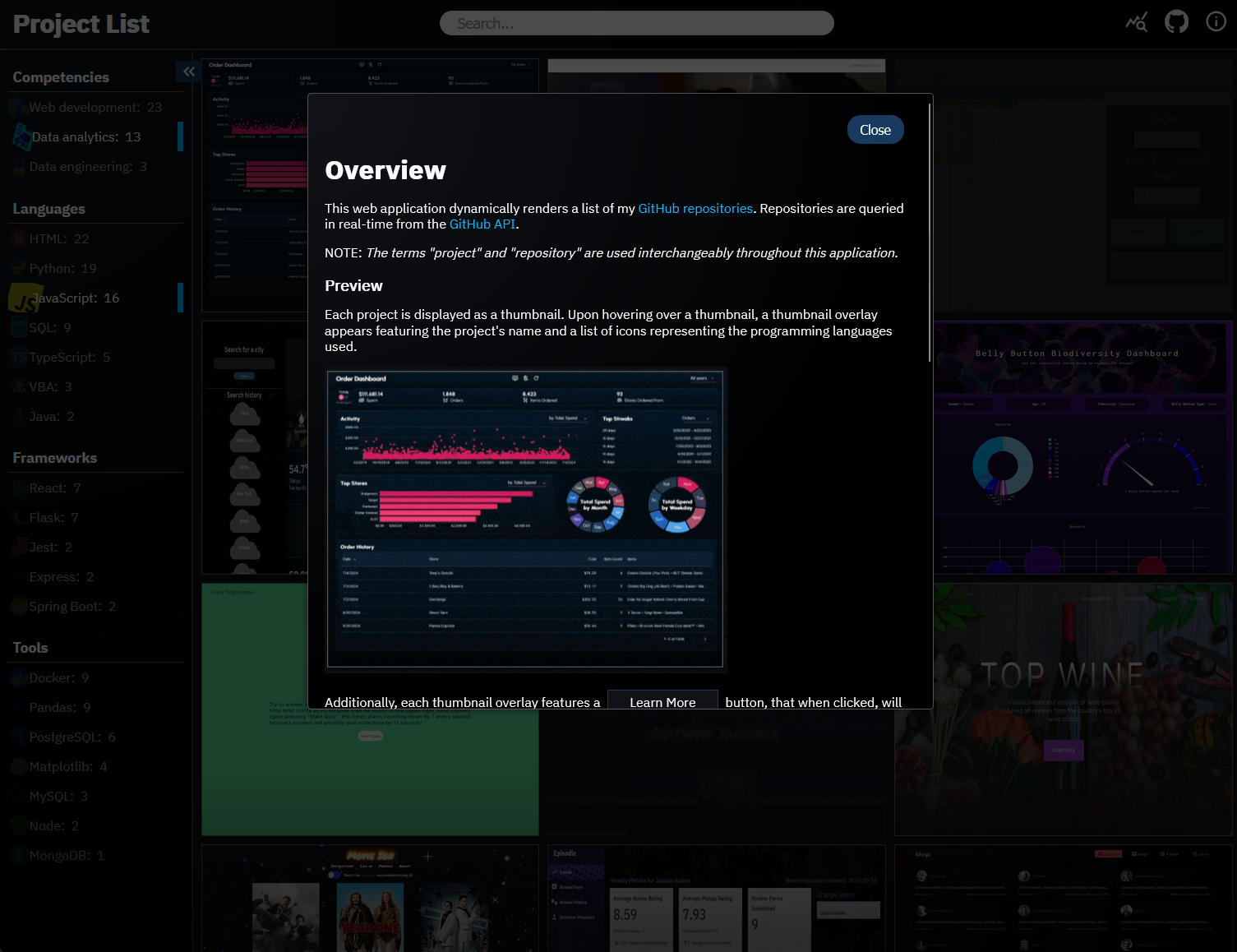Filter by Data engineering: 3

coord(95,167)
